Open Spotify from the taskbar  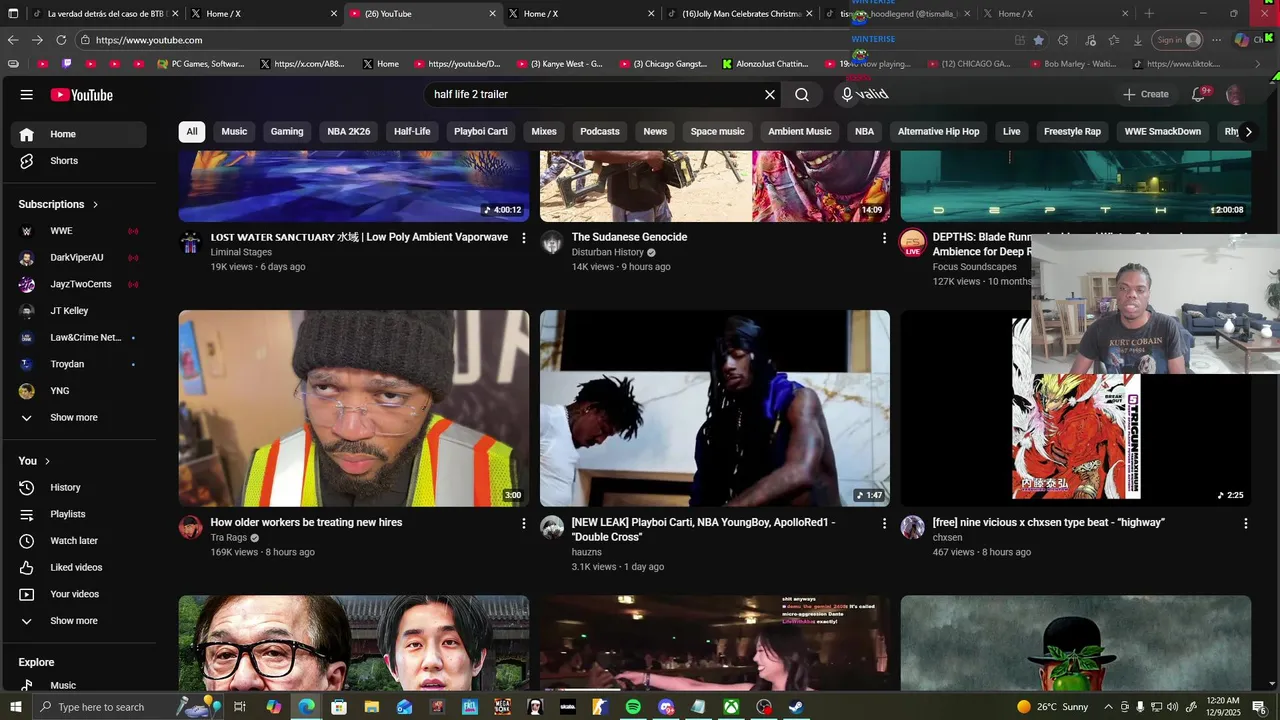pyautogui.click(x=633, y=707)
